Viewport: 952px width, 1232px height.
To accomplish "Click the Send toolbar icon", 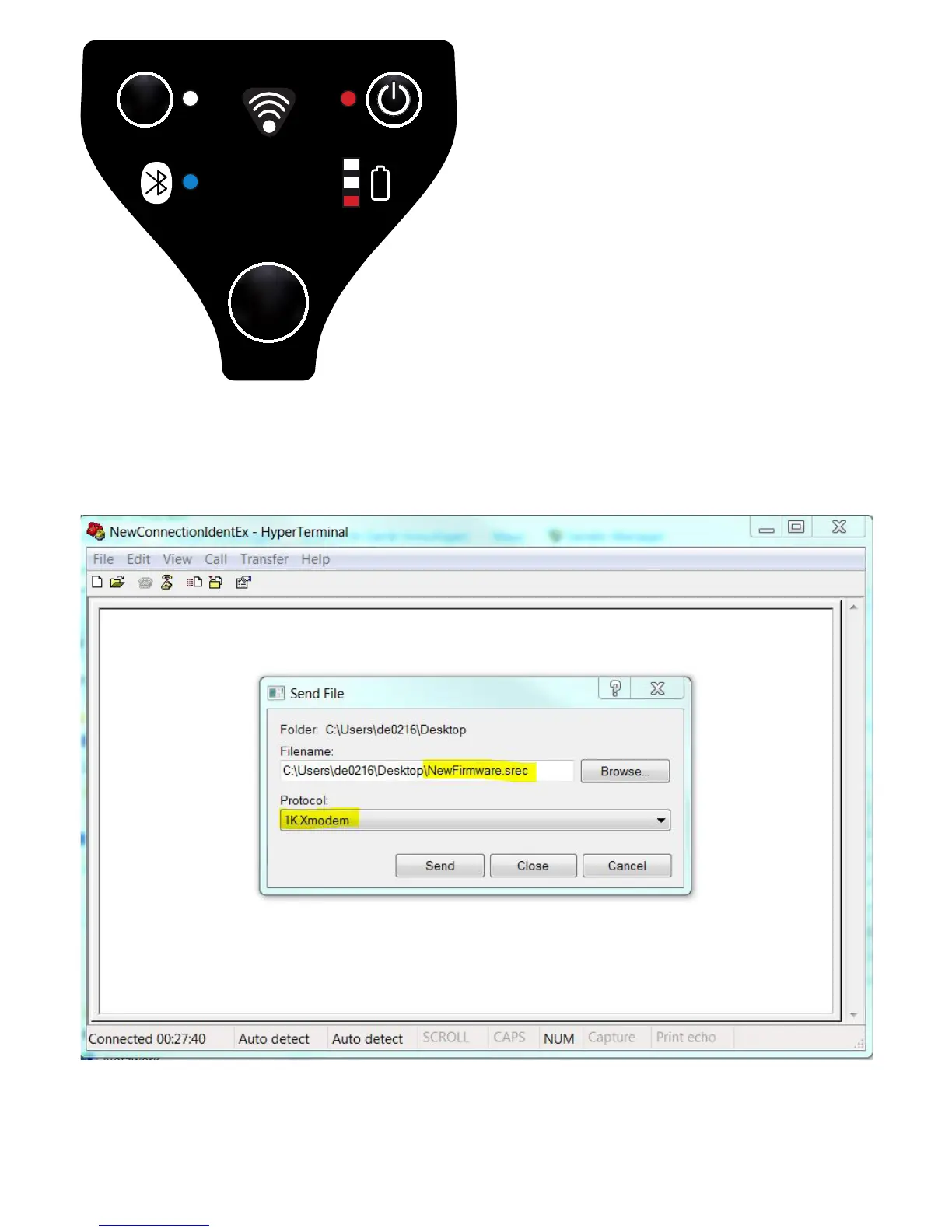I will pos(194,582).
